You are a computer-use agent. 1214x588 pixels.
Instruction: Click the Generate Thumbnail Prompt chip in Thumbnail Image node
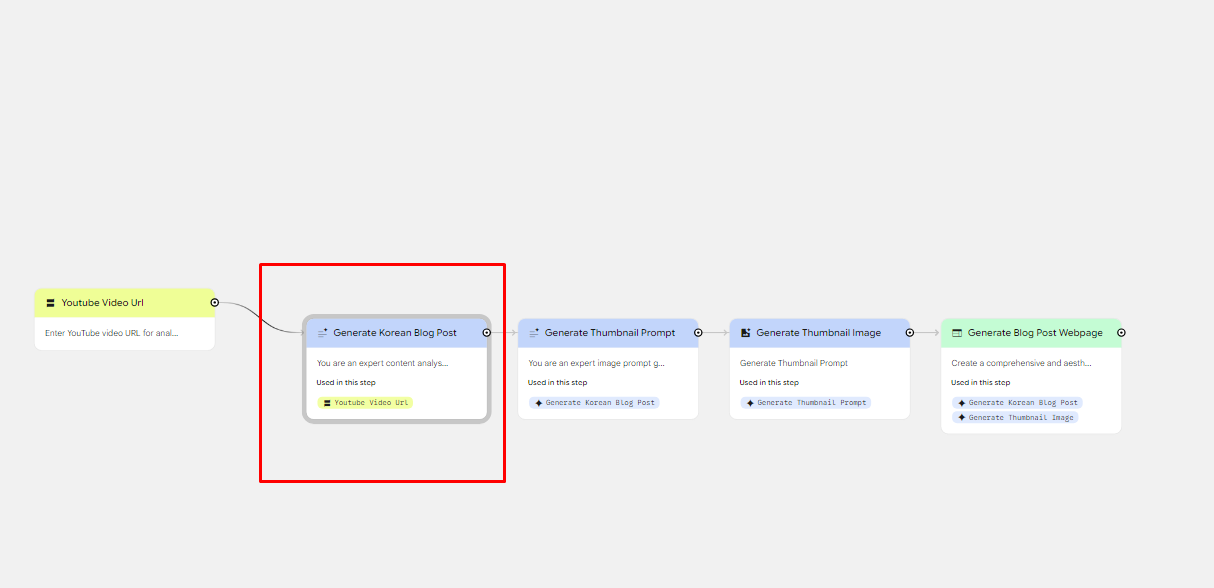[806, 403]
